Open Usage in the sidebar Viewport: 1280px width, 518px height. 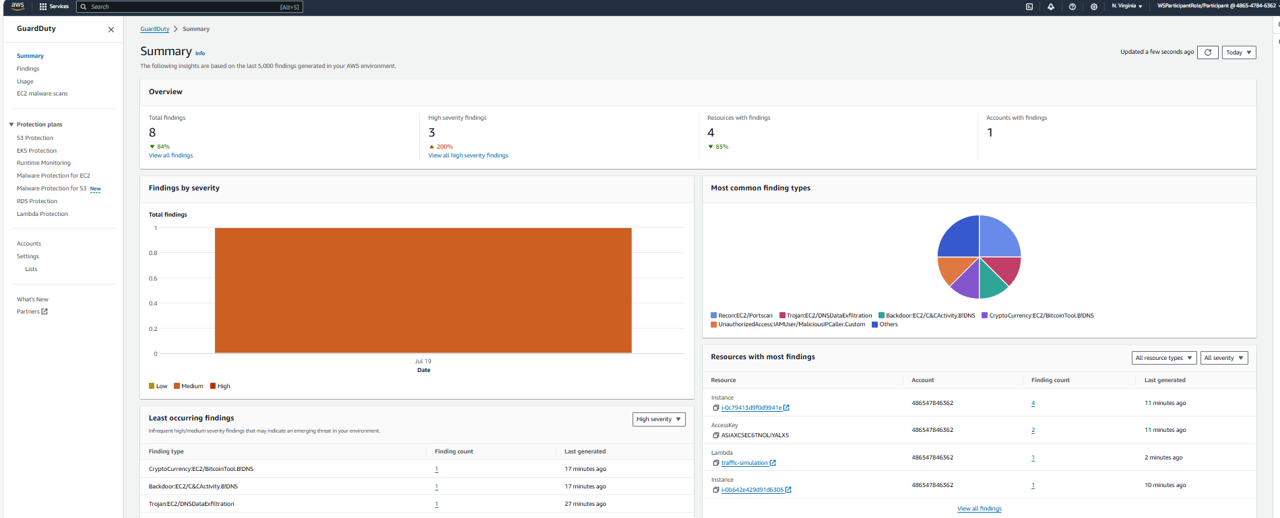[25, 81]
